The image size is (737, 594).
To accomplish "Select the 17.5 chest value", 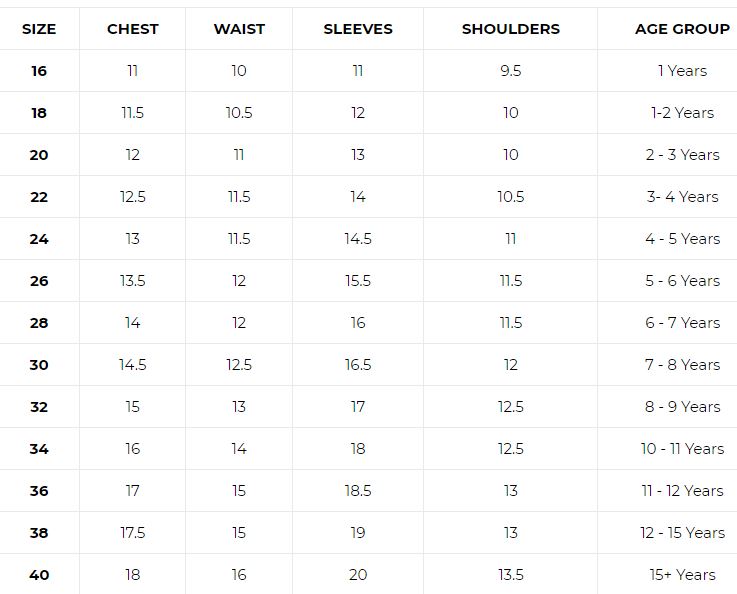I will tap(133, 532).
